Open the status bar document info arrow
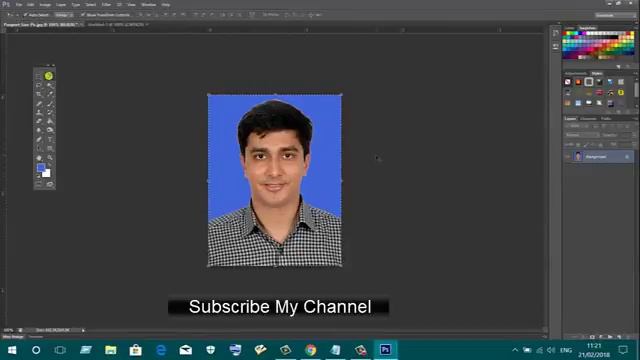Screen dimensions: 640x360 click(x=83, y=330)
